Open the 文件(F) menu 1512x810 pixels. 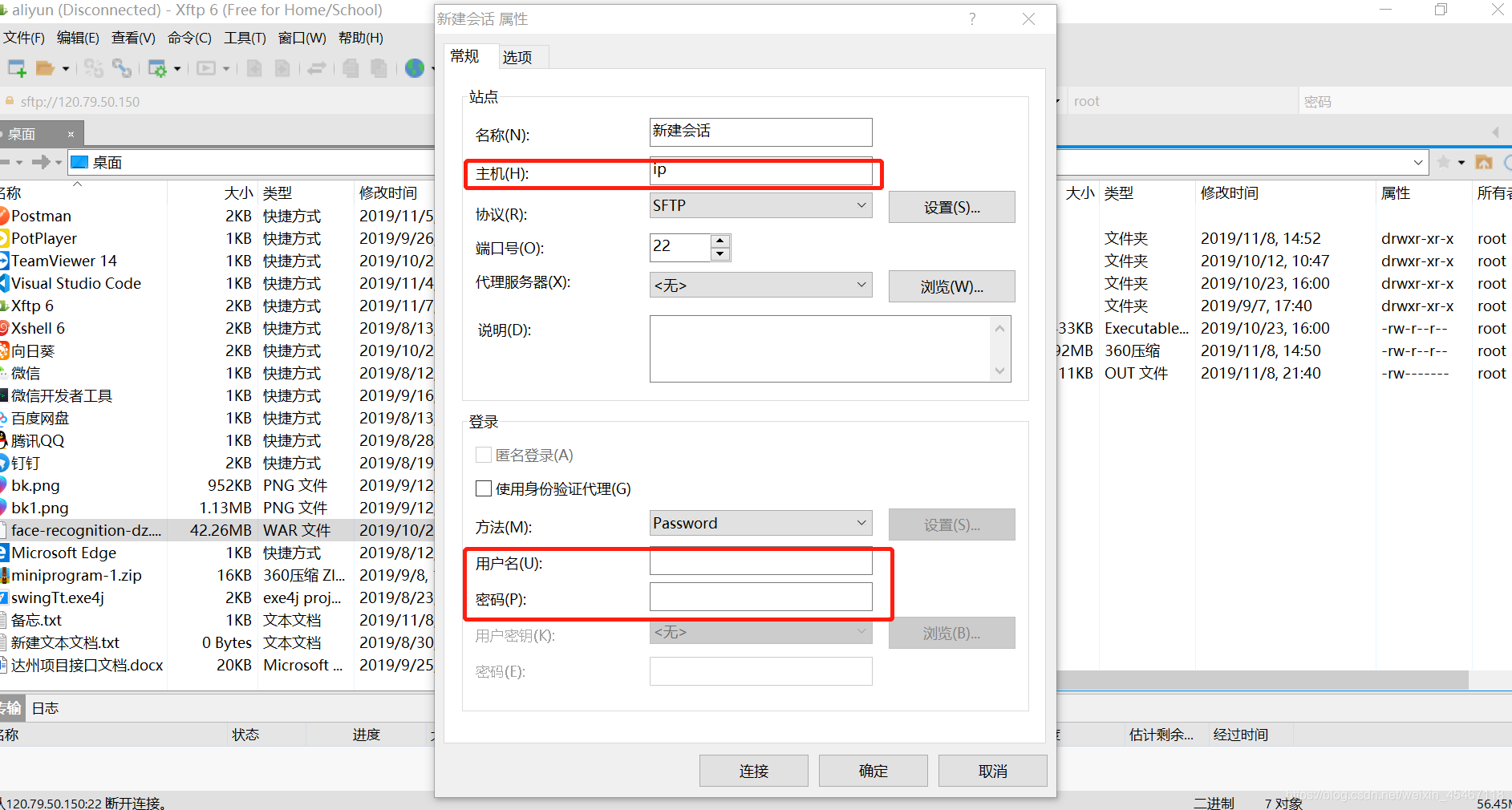tap(24, 38)
